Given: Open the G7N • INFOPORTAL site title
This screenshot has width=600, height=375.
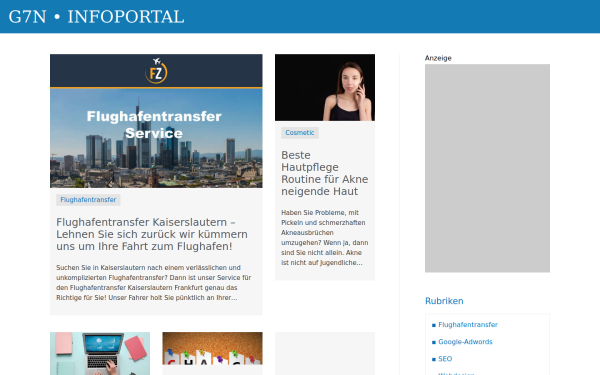Looking at the screenshot, I should pyautogui.click(x=96, y=17).
